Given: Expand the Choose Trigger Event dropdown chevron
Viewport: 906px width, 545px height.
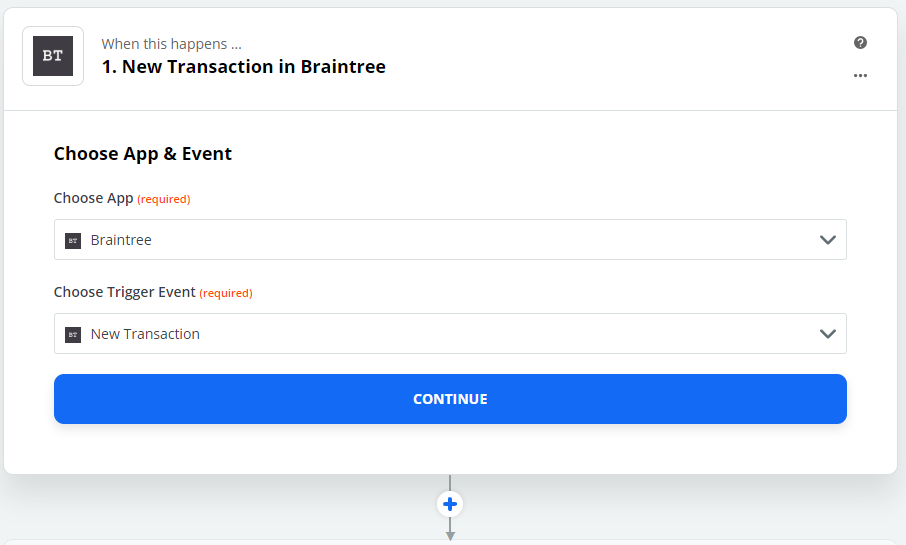Looking at the screenshot, I should (827, 334).
